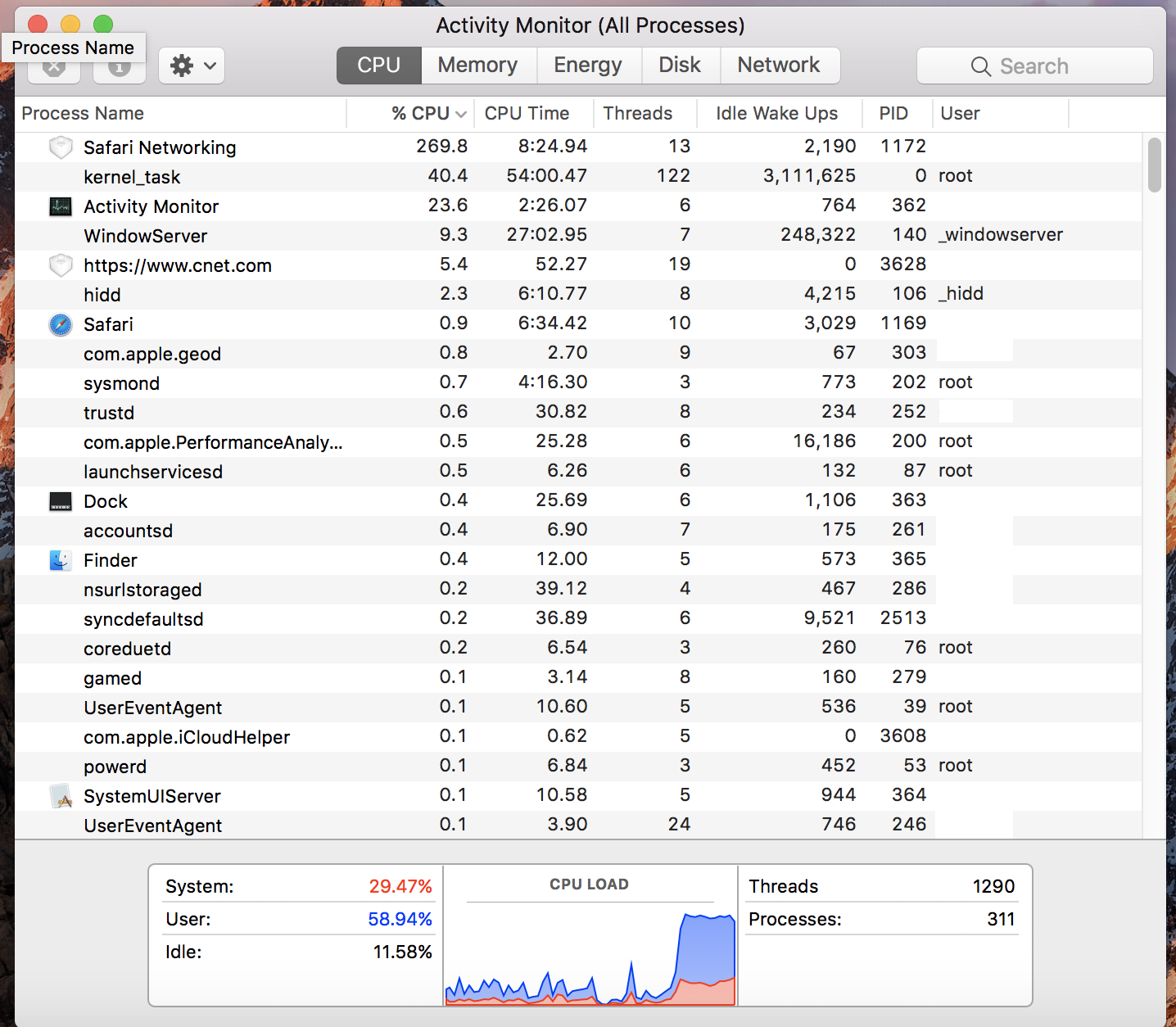1176x1027 pixels.
Task: Click the 54:00.47 CPU time value
Action: 547,176
